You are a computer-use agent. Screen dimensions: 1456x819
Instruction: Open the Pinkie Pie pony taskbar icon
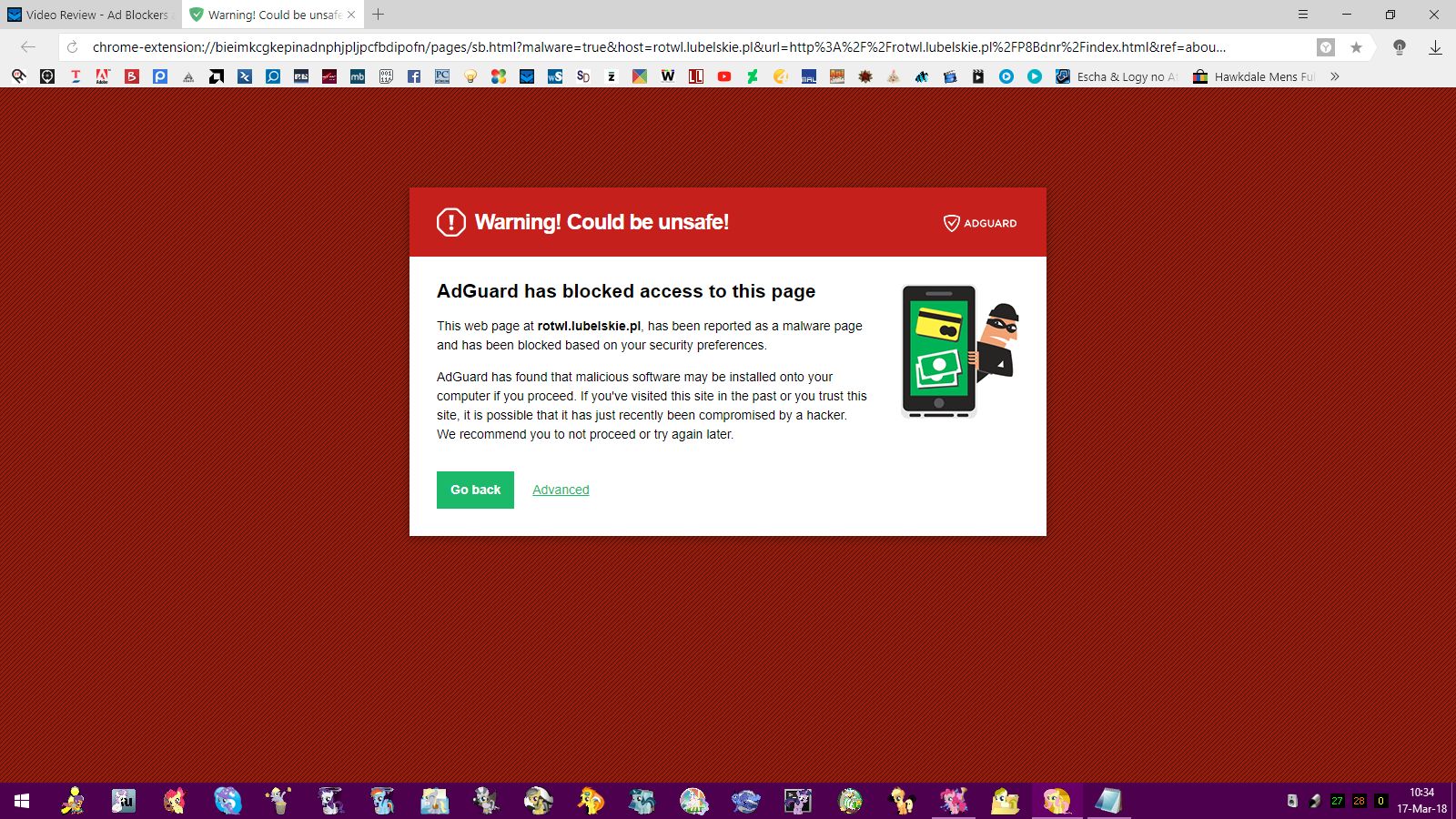pos(953,801)
